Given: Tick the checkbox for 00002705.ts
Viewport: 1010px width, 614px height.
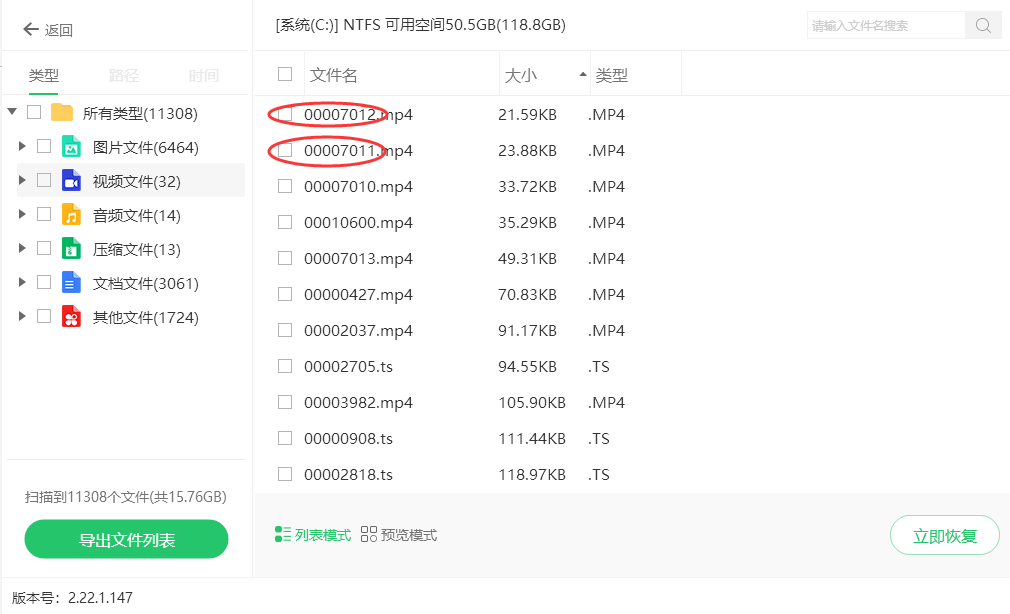Looking at the screenshot, I should click(285, 367).
